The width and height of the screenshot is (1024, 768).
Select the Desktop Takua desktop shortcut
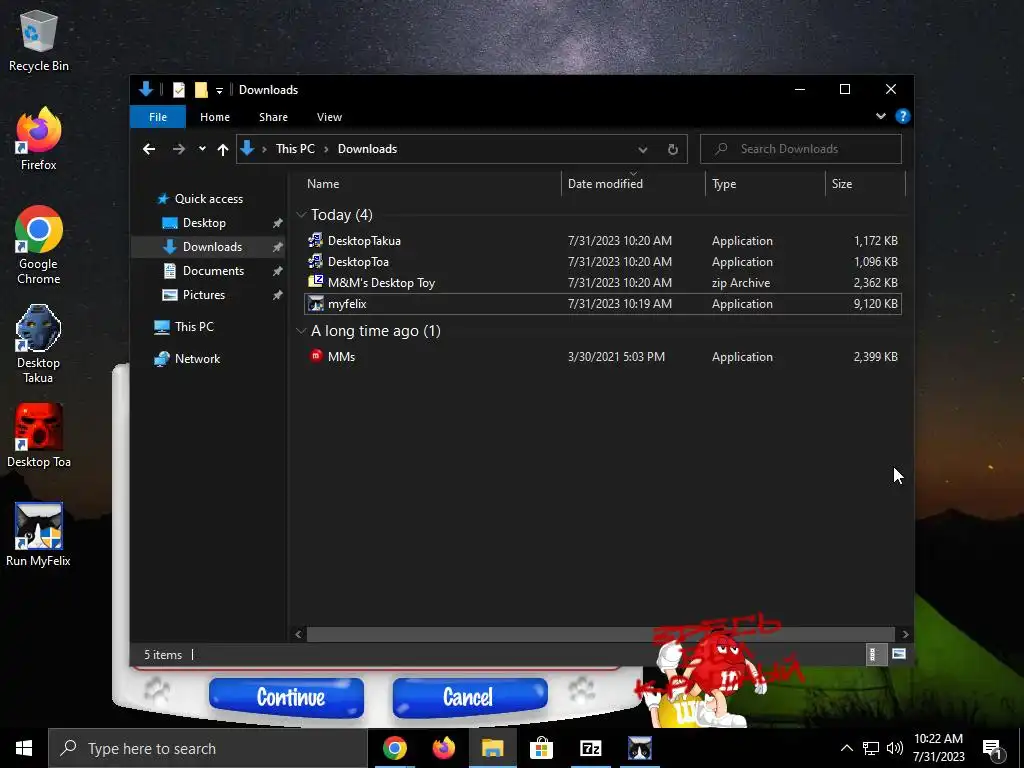tap(39, 344)
